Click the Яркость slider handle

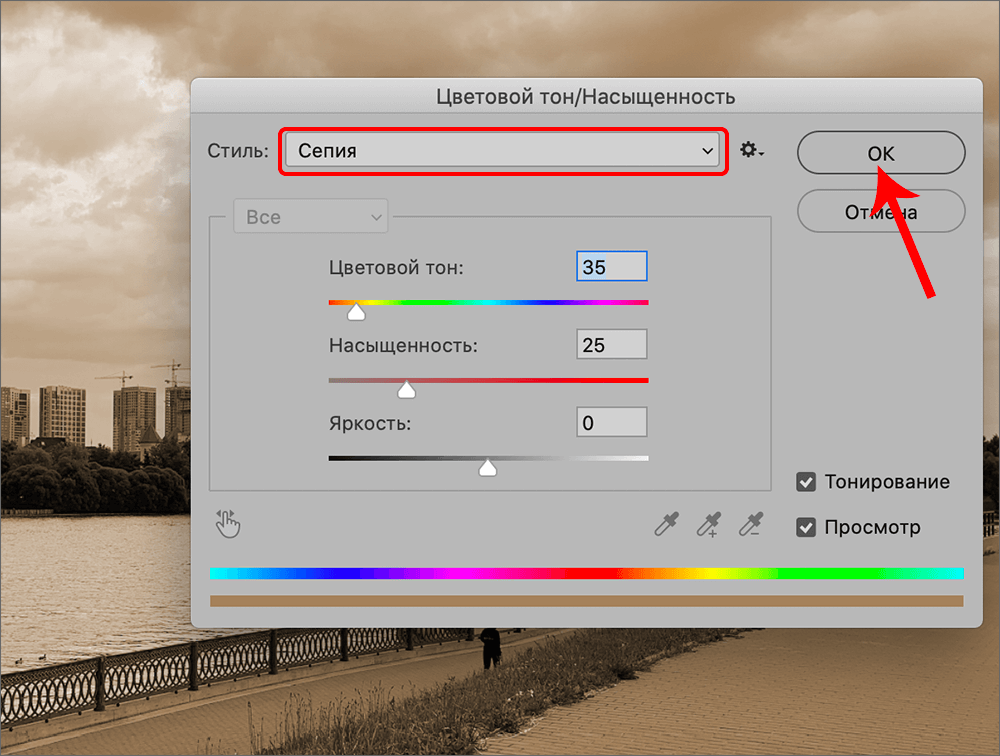click(487, 468)
